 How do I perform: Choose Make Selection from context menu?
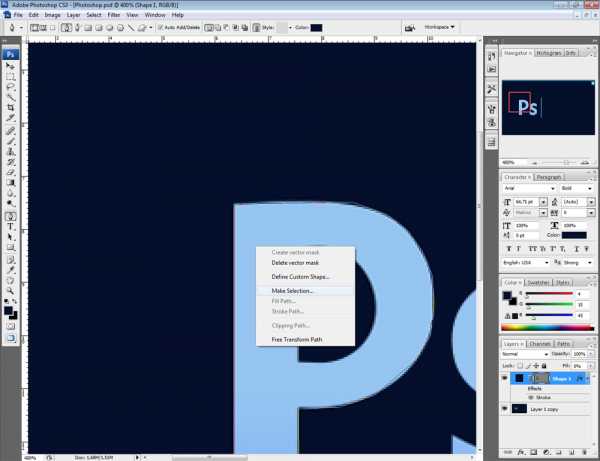coord(305,291)
